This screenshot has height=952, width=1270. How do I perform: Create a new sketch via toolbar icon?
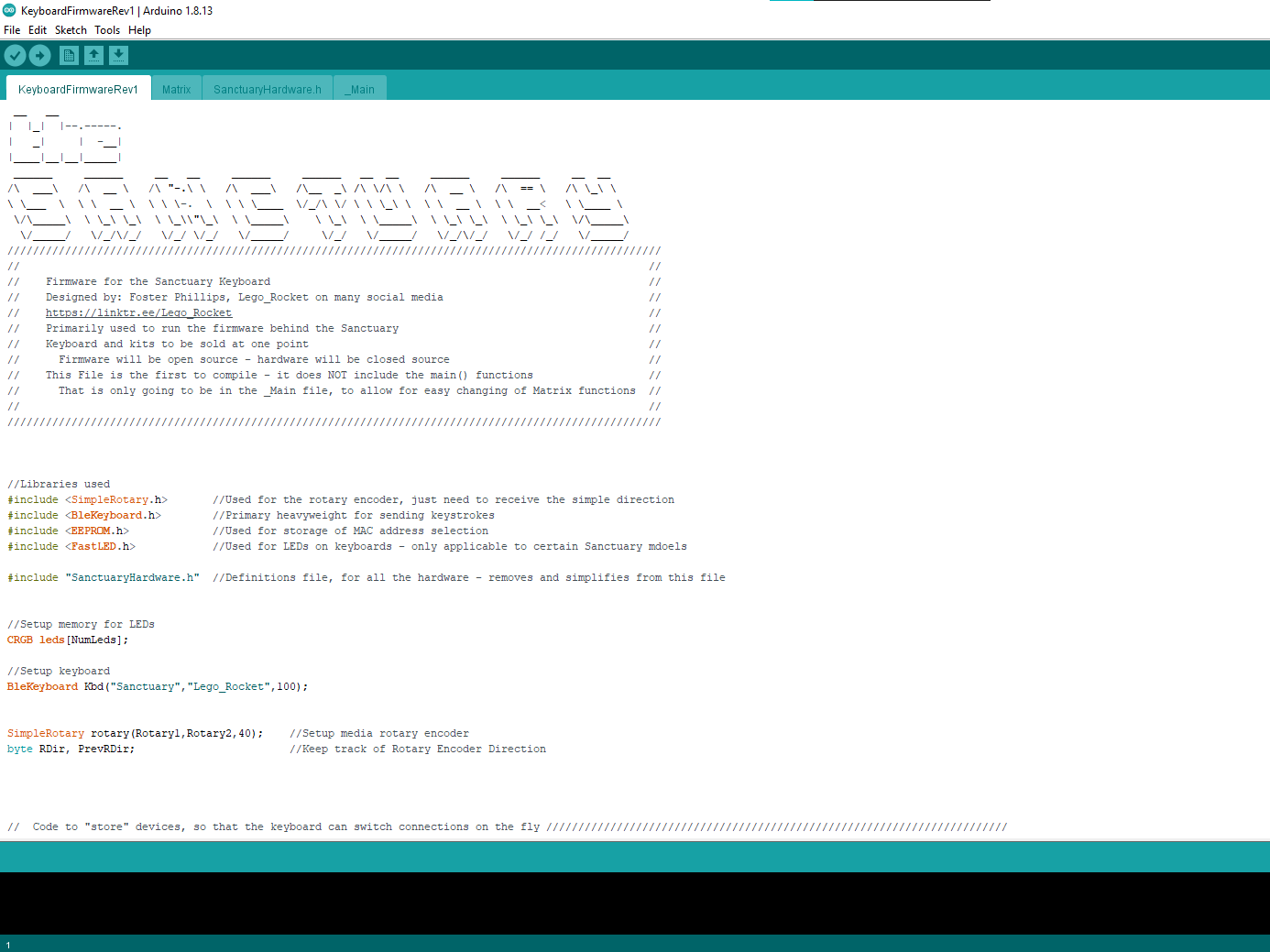click(69, 55)
